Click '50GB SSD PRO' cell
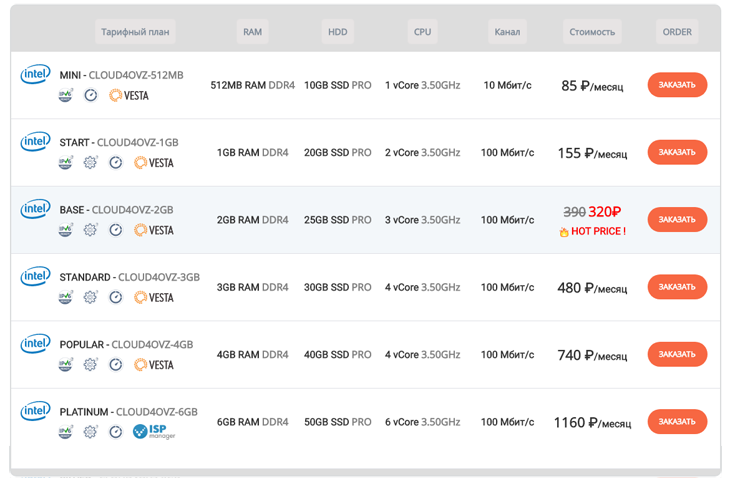 tap(338, 422)
